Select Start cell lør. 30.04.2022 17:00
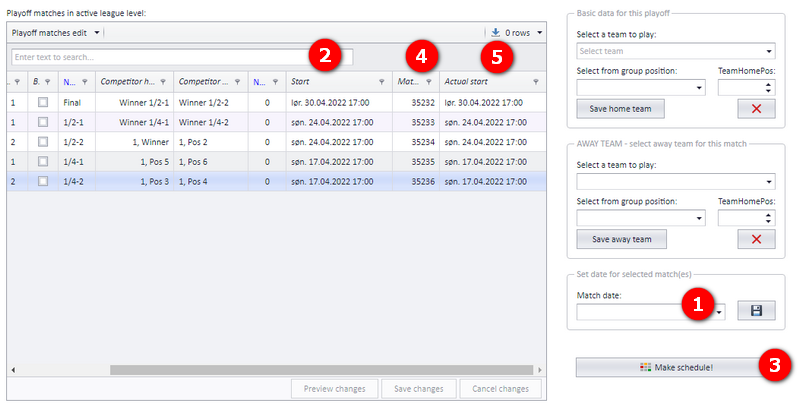Viewport: 800px width, 410px height. point(339,102)
